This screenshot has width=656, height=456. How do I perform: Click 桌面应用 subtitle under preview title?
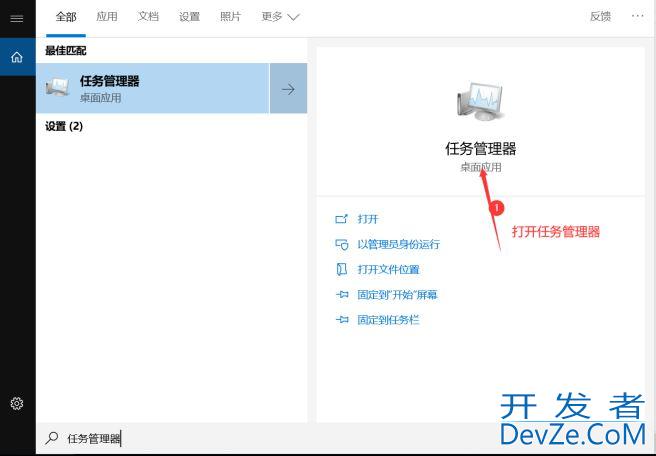click(x=481, y=167)
